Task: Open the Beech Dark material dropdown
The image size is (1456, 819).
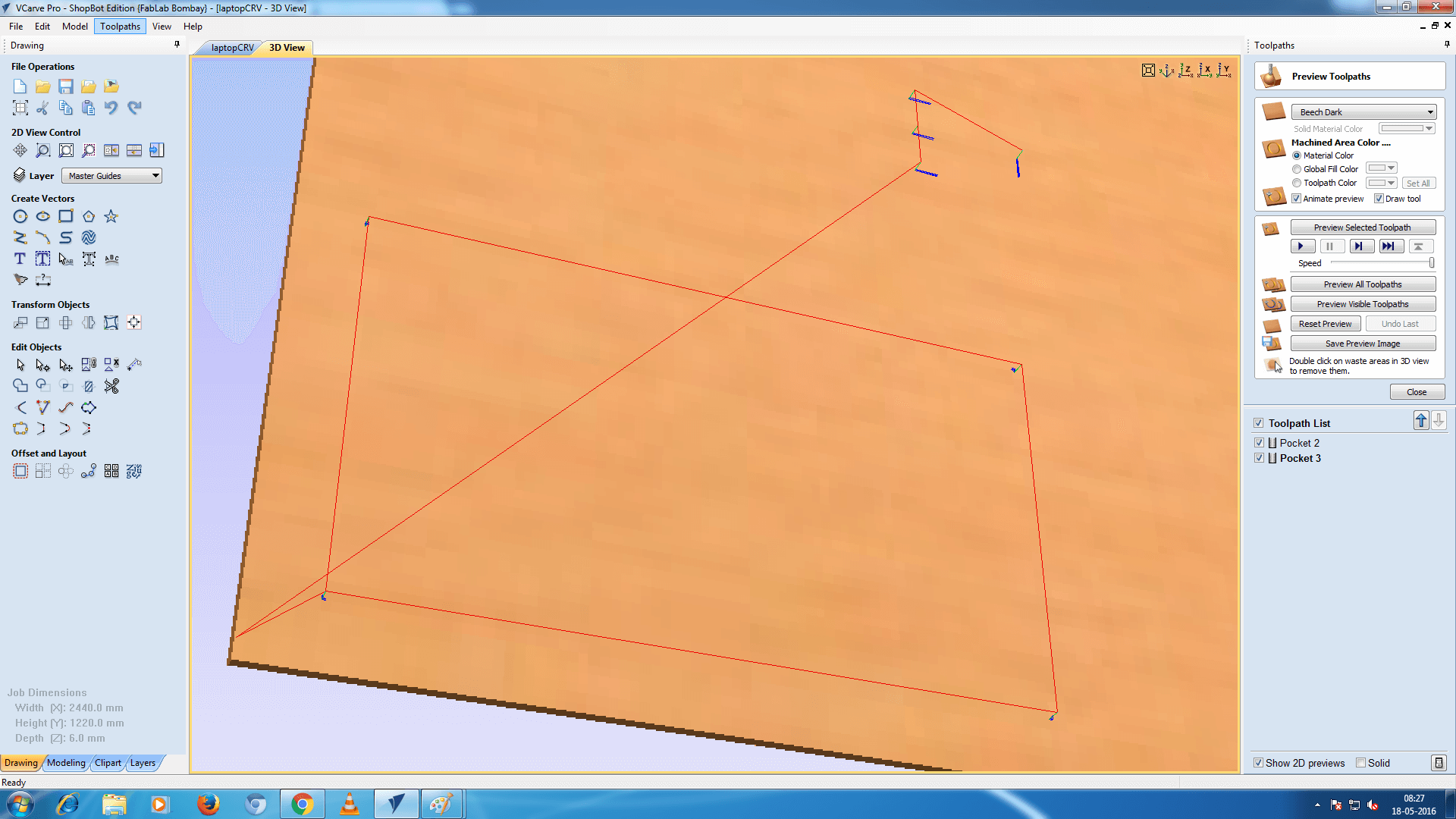Action: point(1363,112)
